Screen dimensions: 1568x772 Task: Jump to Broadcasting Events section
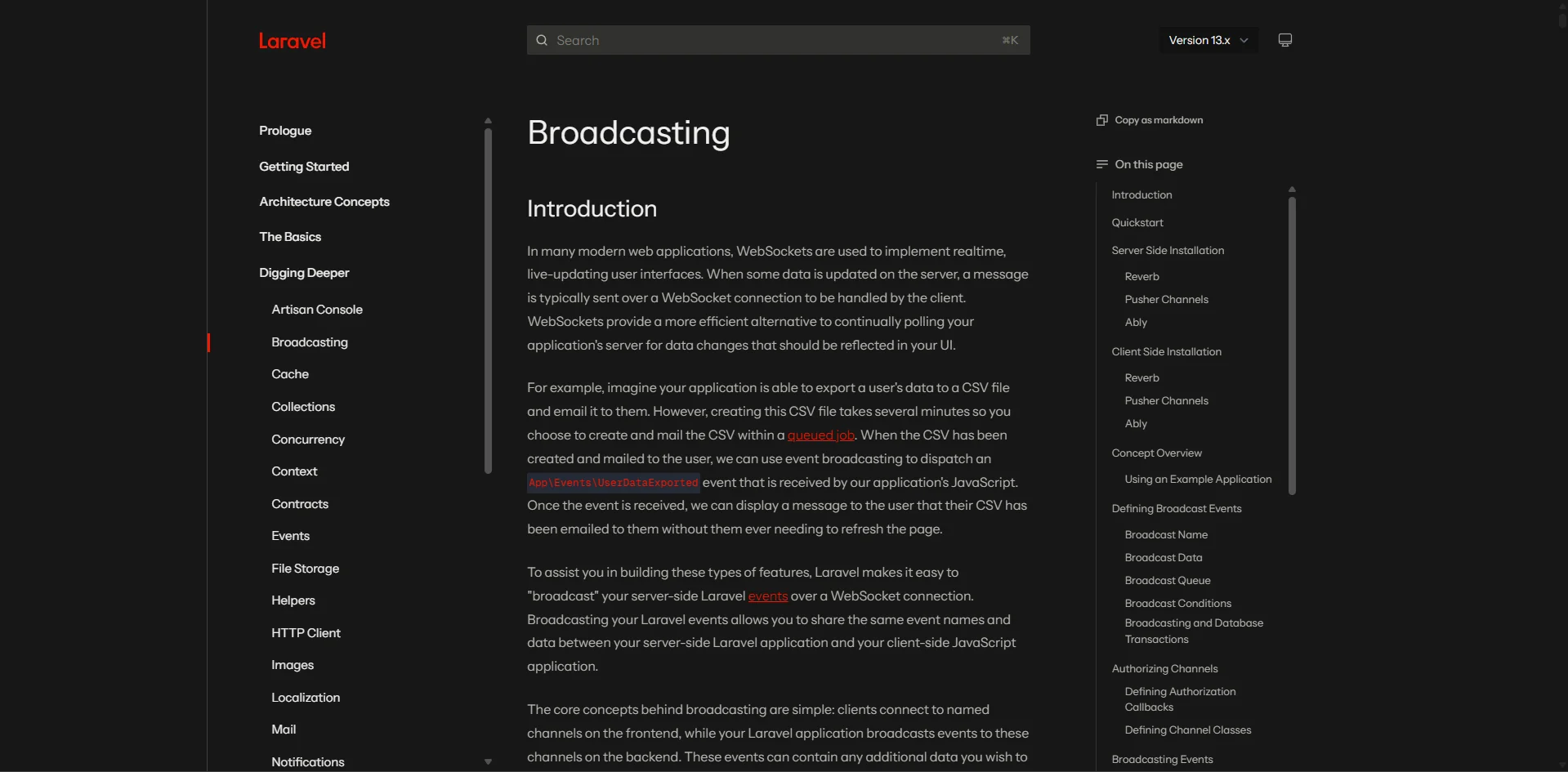point(1162,760)
